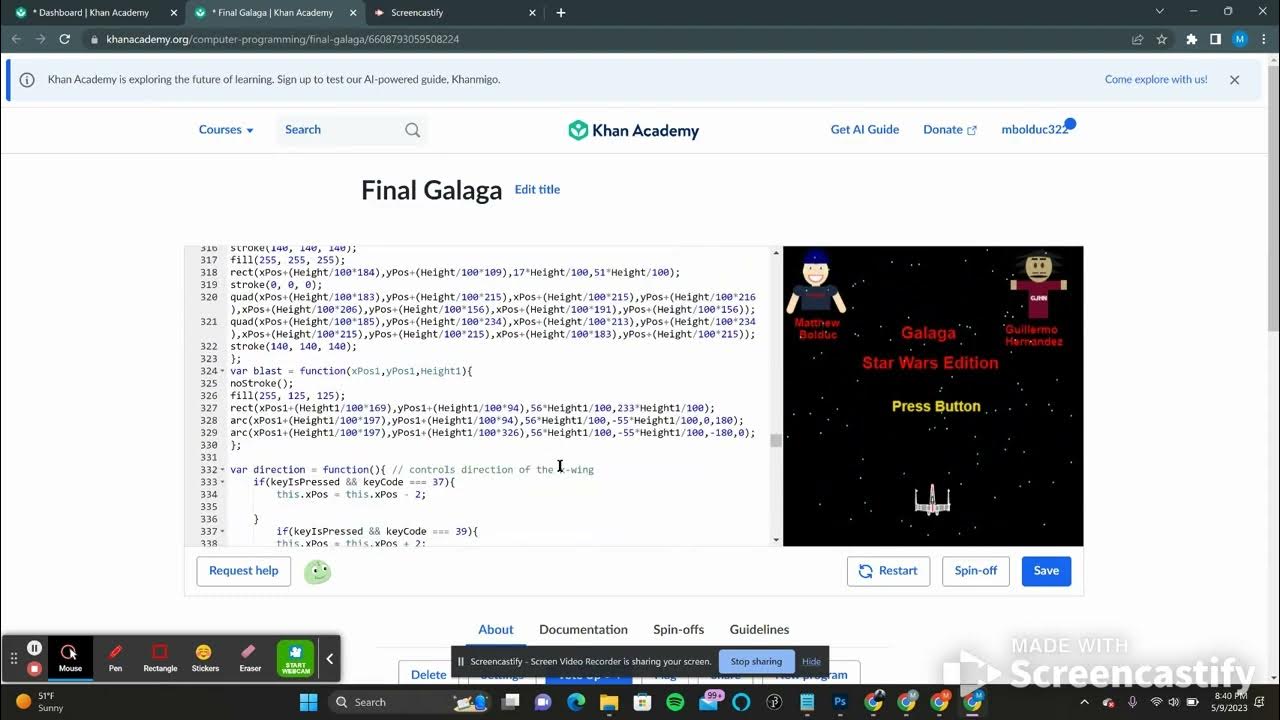Open the Chrome profile avatar
Screen dimensions: 1280x720
pyautogui.click(x=1240, y=39)
